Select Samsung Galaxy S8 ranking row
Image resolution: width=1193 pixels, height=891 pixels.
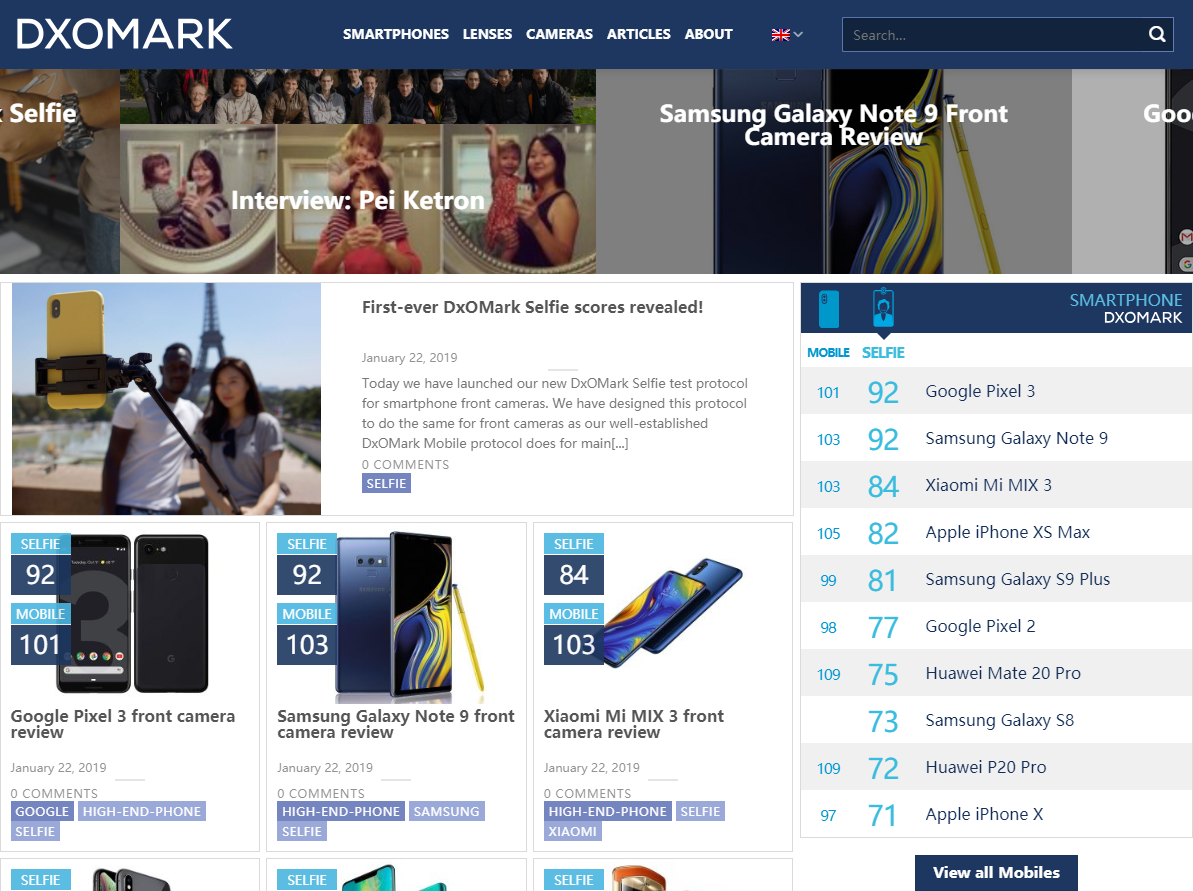[997, 721]
